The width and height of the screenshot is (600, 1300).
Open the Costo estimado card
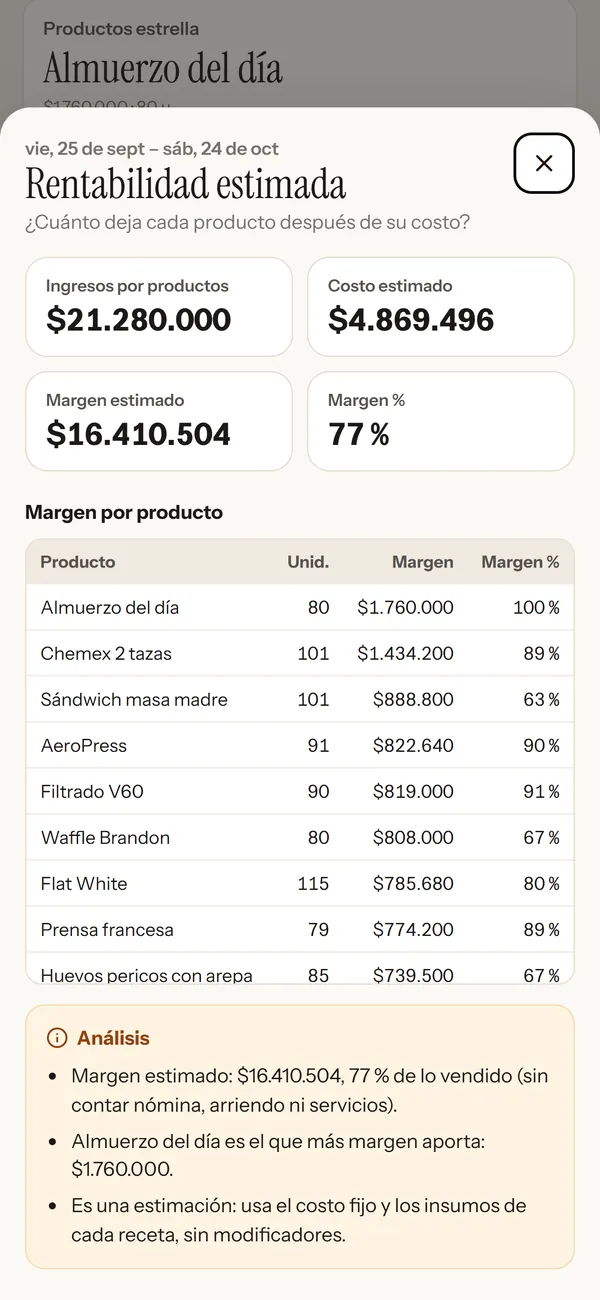(441, 307)
